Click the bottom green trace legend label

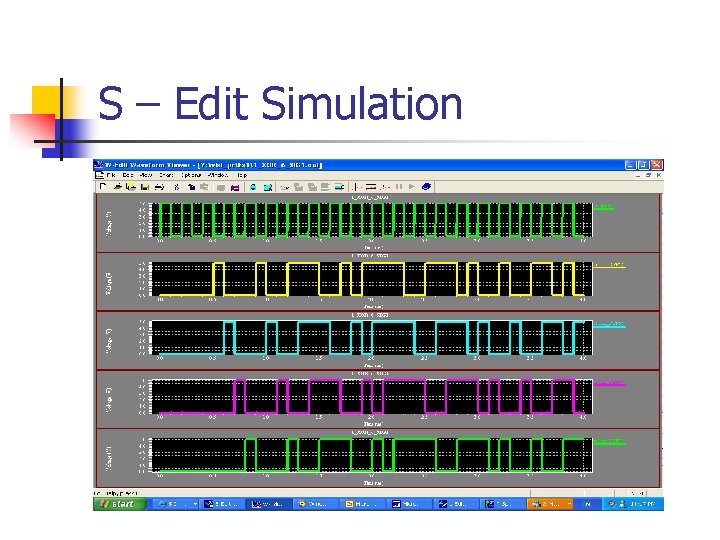(x=610, y=442)
